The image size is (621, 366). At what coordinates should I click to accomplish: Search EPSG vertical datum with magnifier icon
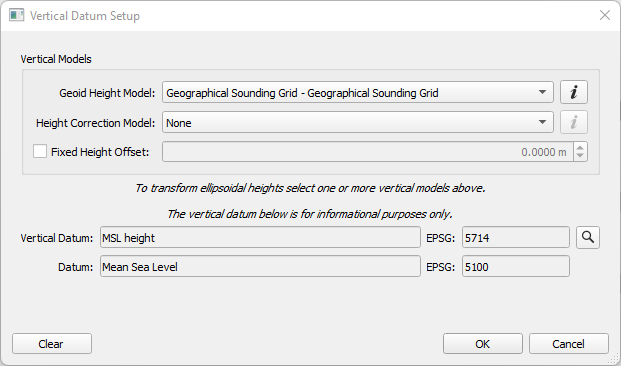click(588, 238)
